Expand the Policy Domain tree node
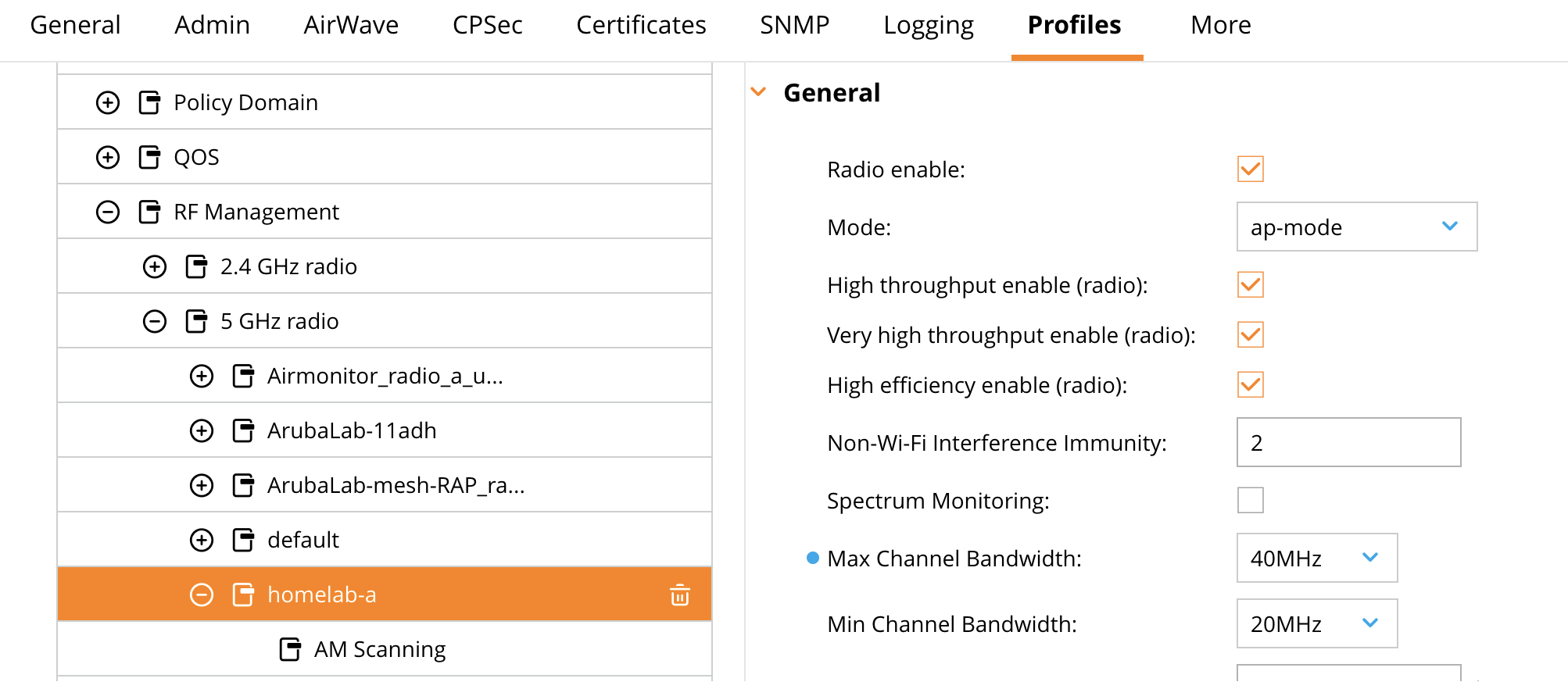Viewport: 1568px width, 689px height. coord(108,102)
